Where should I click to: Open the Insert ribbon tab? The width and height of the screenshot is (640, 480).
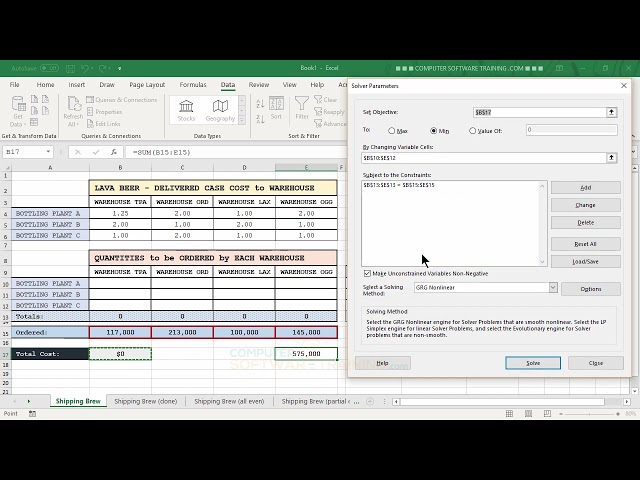click(x=77, y=84)
